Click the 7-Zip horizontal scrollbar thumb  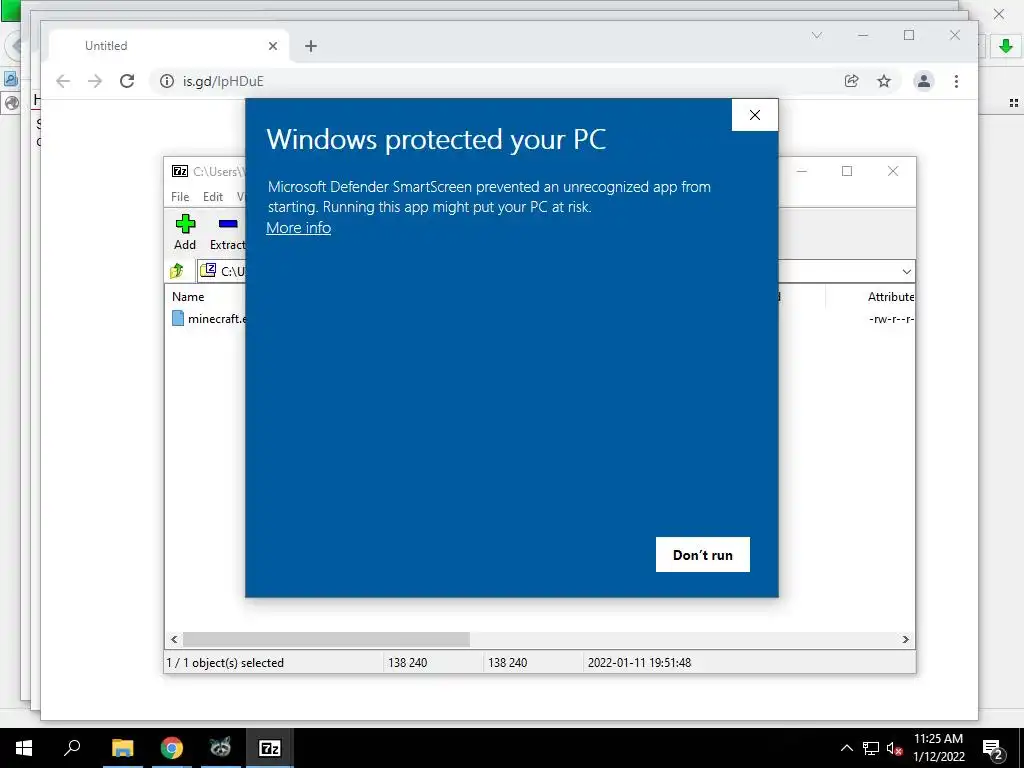326,639
